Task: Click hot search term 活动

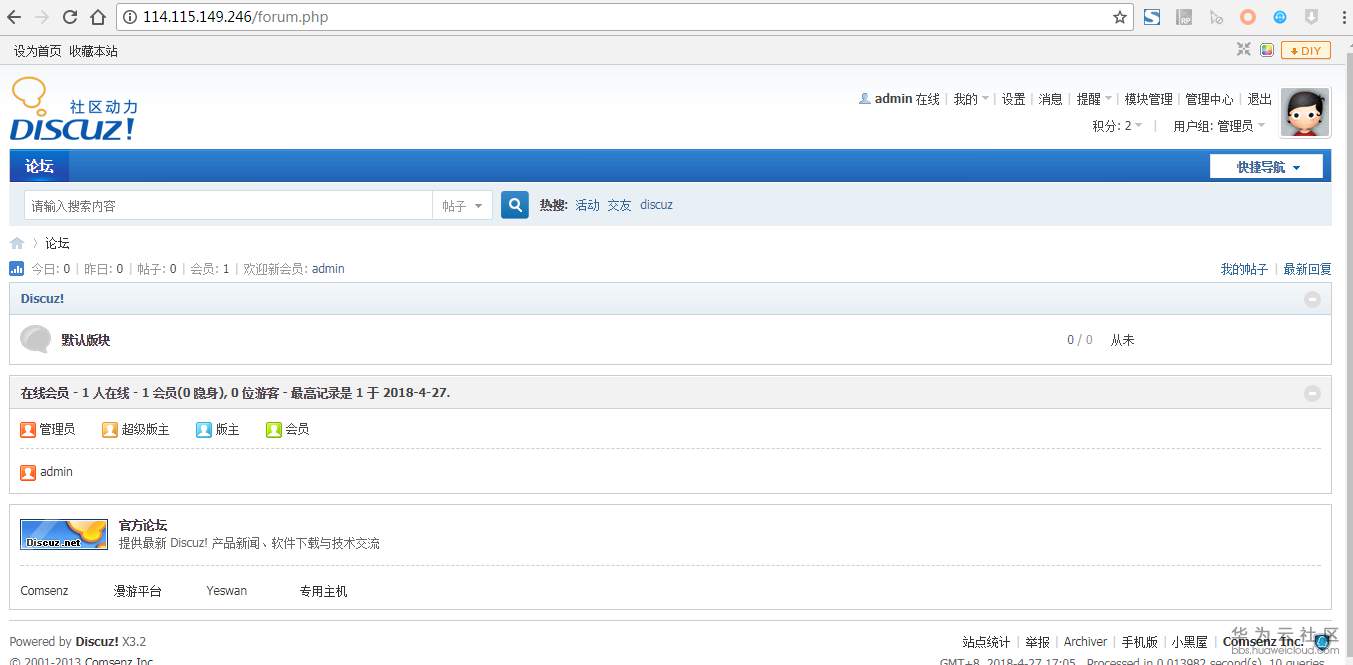Action: (587, 205)
